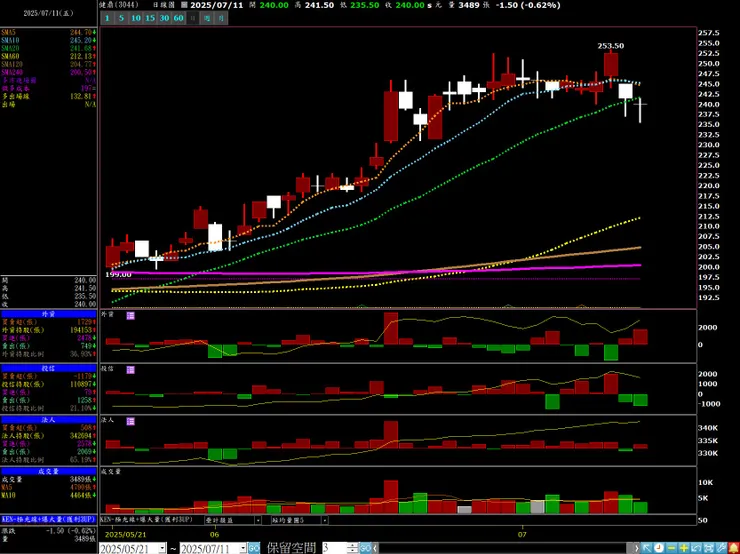Click the 外資 blue panel header
The height and width of the screenshot is (554, 740).
click(49, 314)
